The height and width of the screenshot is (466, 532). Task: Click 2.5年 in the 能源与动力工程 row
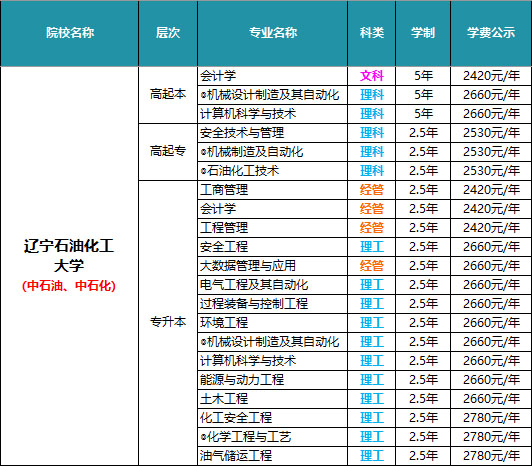click(x=423, y=380)
